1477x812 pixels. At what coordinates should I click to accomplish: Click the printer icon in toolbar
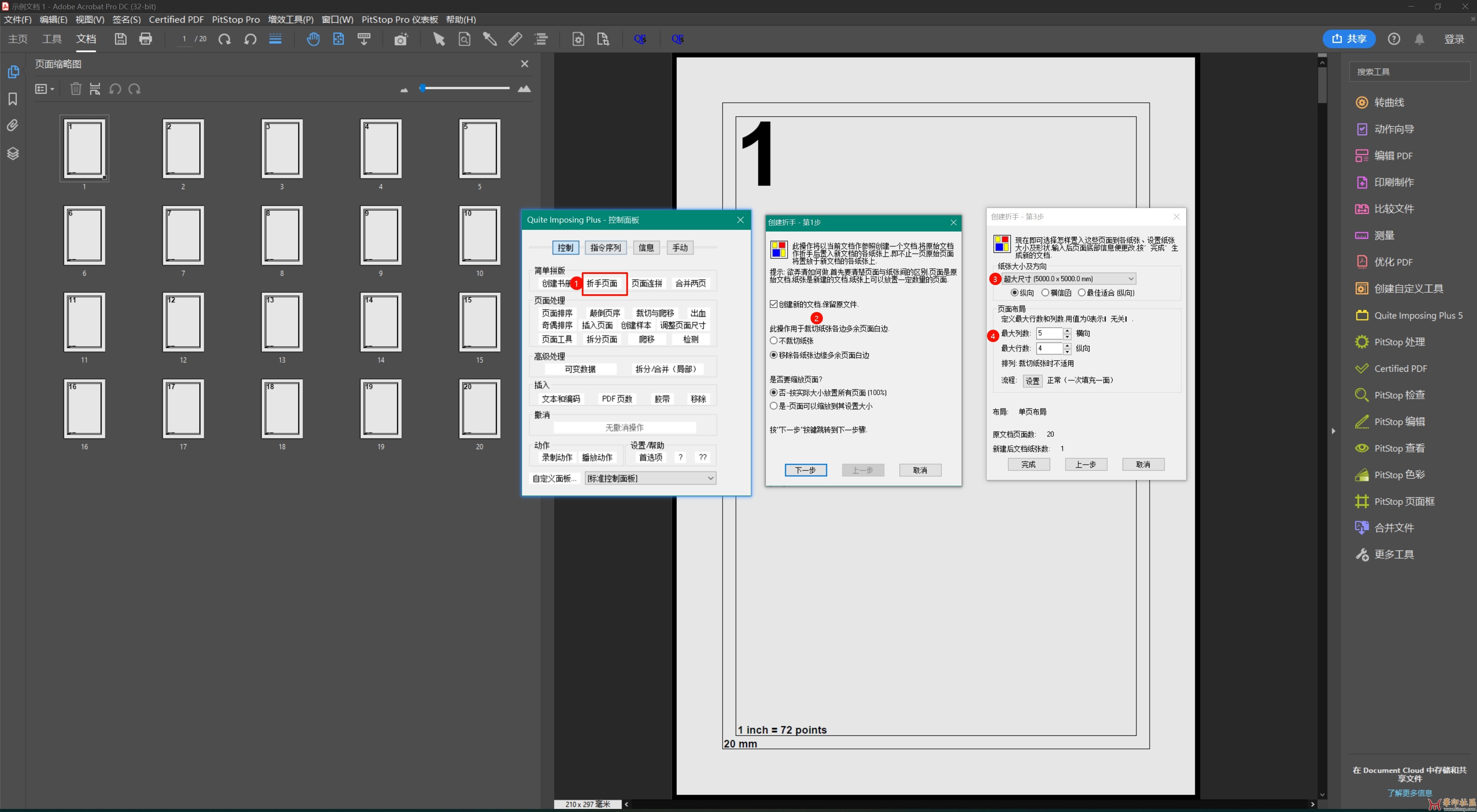(x=146, y=39)
